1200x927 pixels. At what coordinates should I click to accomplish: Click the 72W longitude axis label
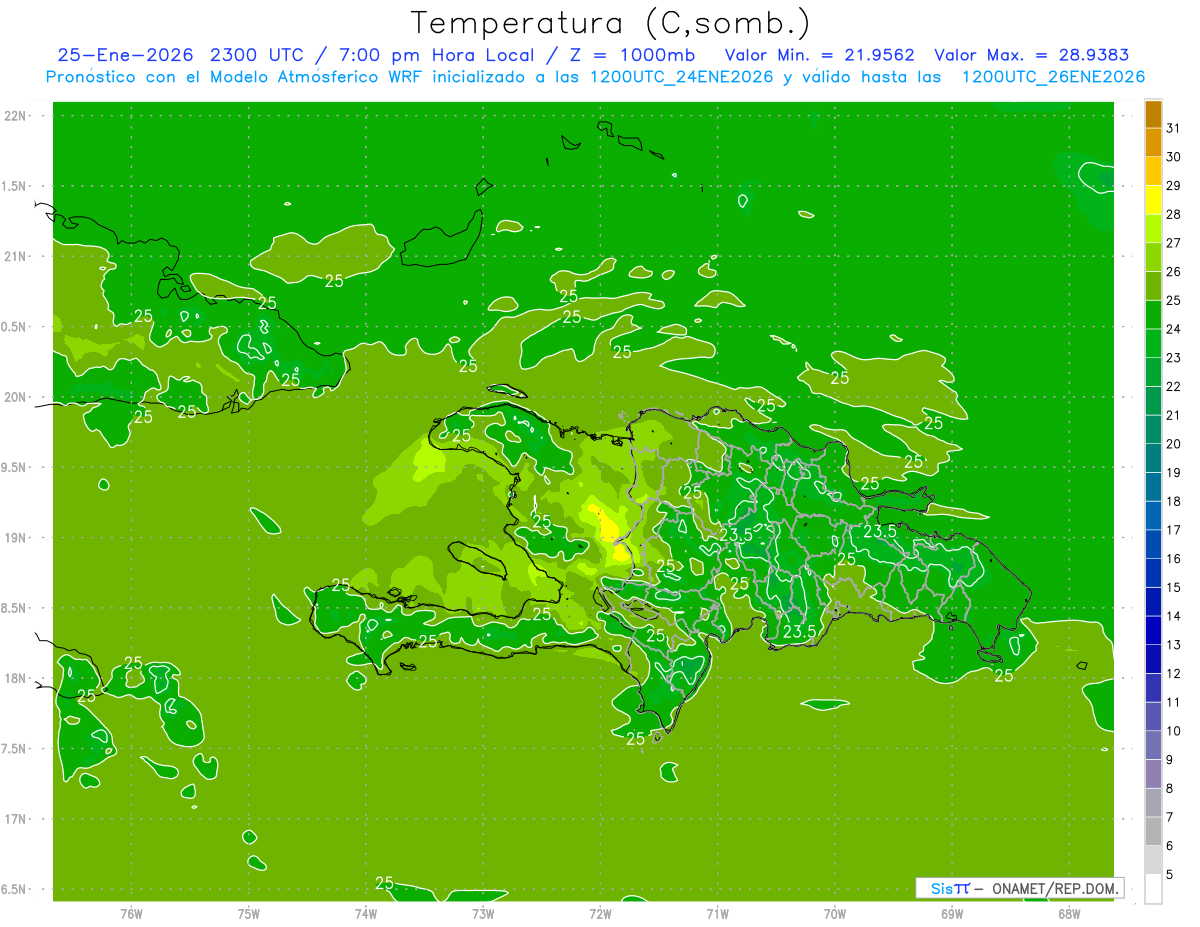(x=600, y=914)
